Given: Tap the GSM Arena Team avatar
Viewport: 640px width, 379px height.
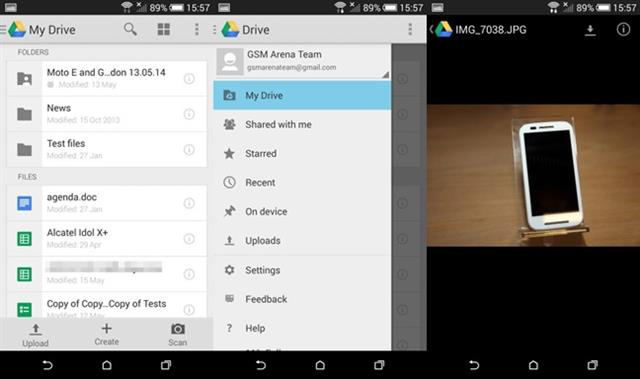Looking at the screenshot, I should coord(230,62).
